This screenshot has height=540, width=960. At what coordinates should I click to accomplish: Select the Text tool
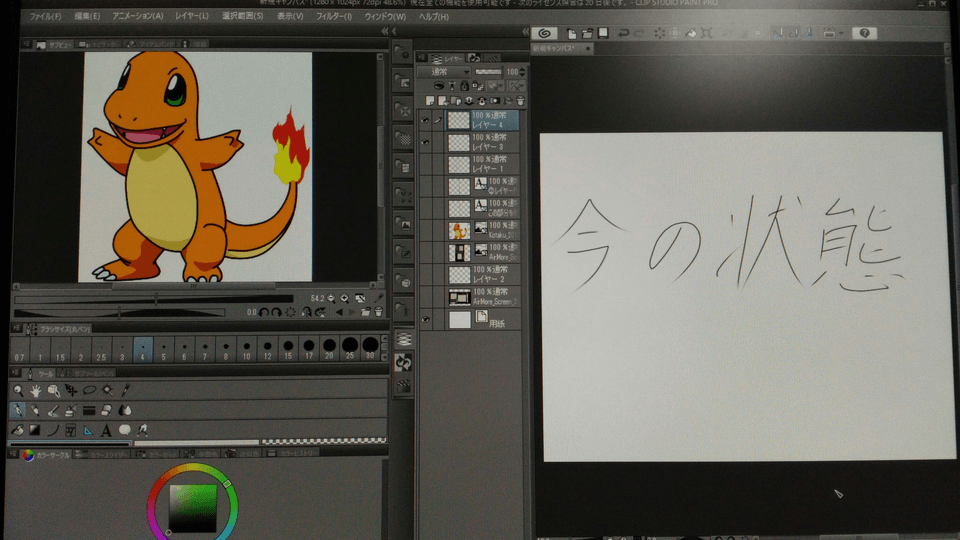click(x=107, y=430)
